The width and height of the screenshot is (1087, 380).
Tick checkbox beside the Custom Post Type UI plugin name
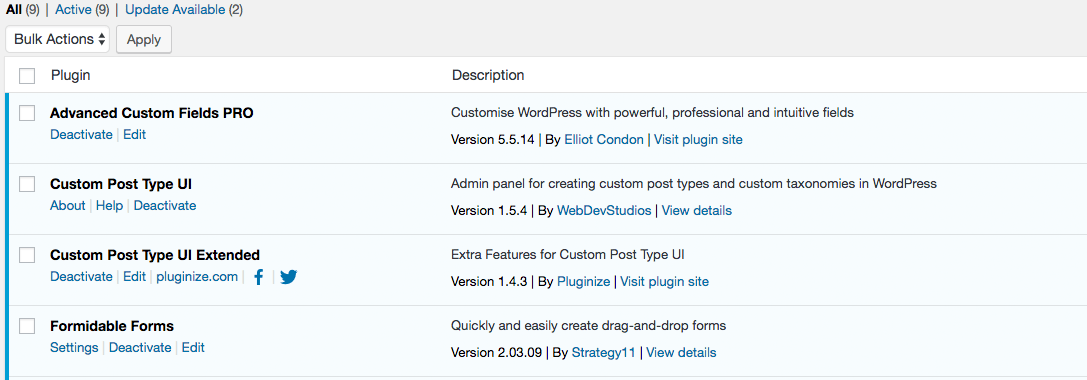tap(27, 184)
